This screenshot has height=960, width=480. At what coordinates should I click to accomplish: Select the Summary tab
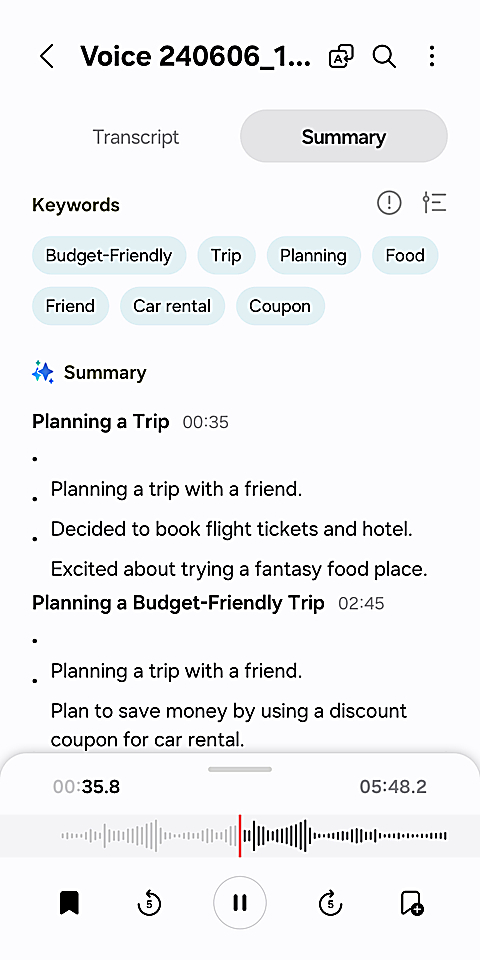coord(343,137)
